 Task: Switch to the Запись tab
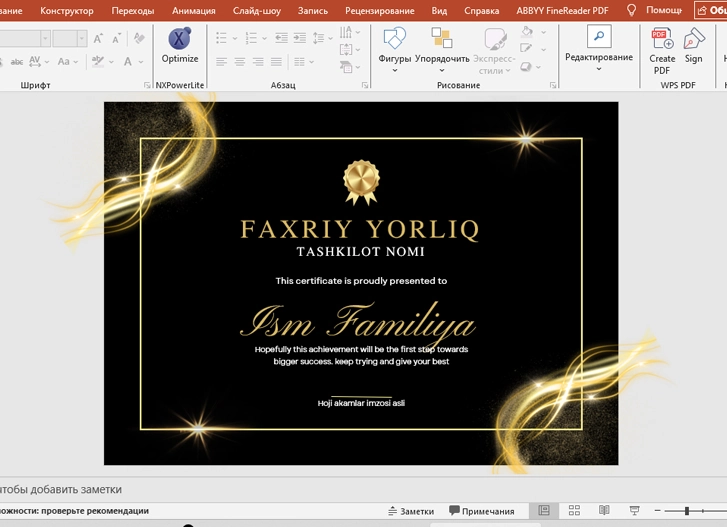click(x=312, y=11)
